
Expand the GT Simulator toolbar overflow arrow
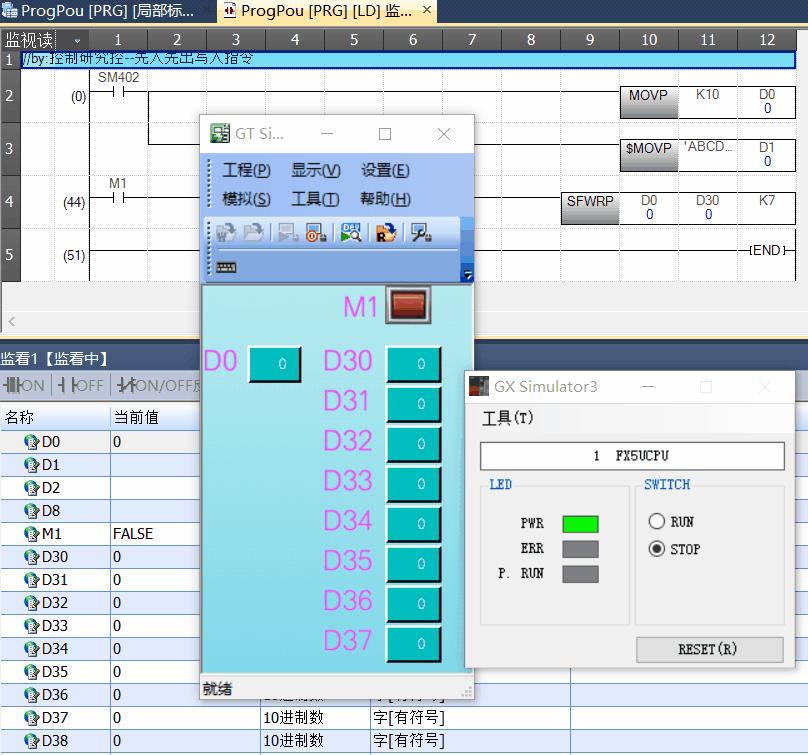click(x=467, y=275)
